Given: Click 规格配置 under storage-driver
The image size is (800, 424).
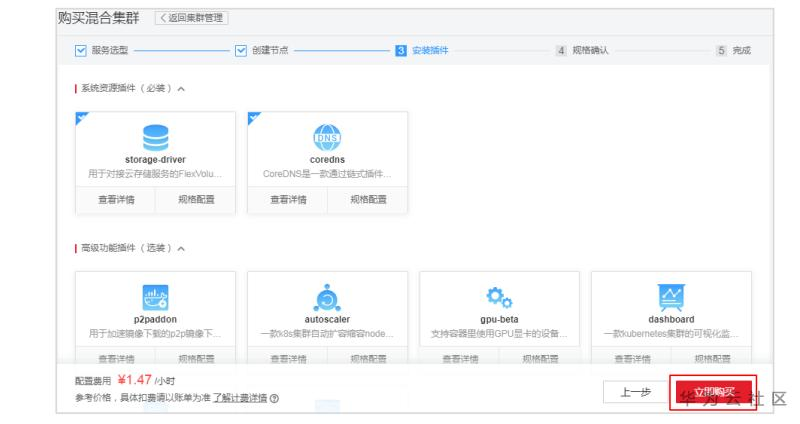Looking at the screenshot, I should pos(196,199).
